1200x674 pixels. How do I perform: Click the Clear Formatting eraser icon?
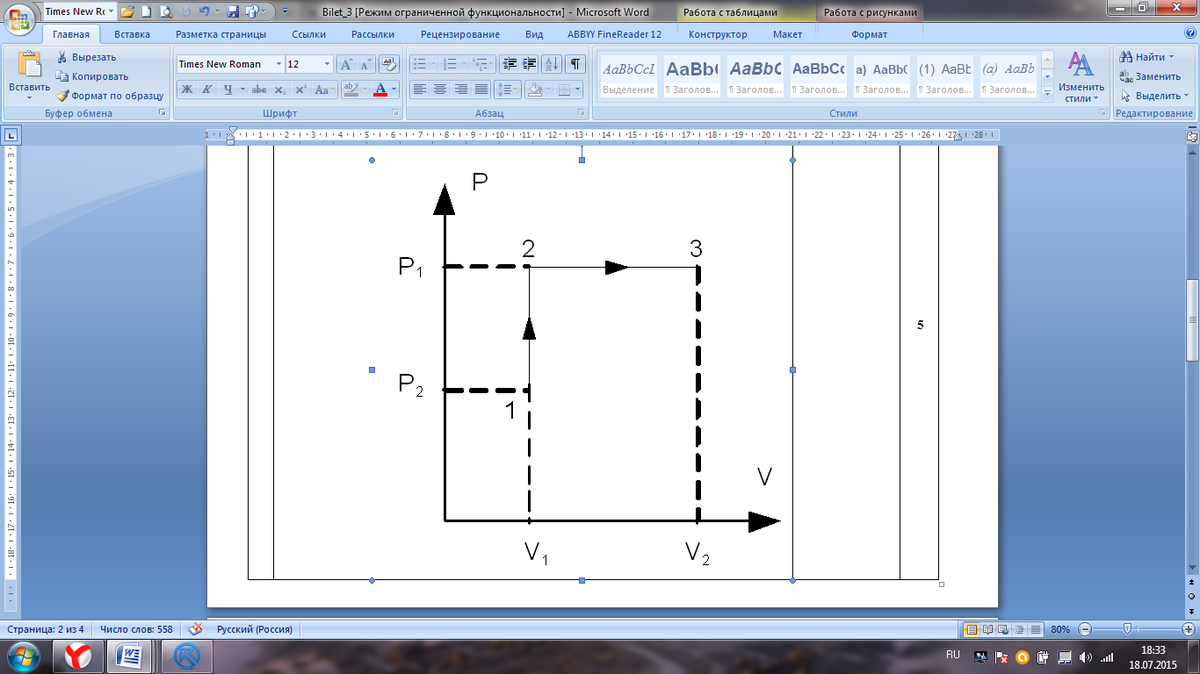(389, 64)
